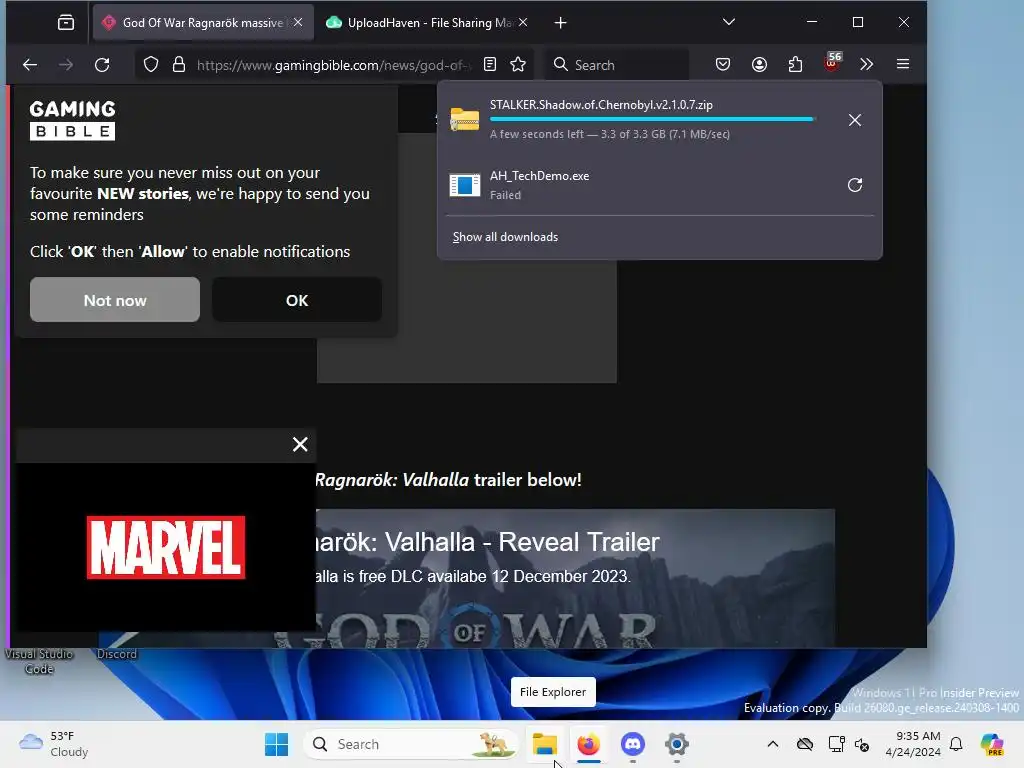This screenshot has width=1024, height=768.
Task: Click the AH_TechDemo.exe failed entry
Action: 640,185
